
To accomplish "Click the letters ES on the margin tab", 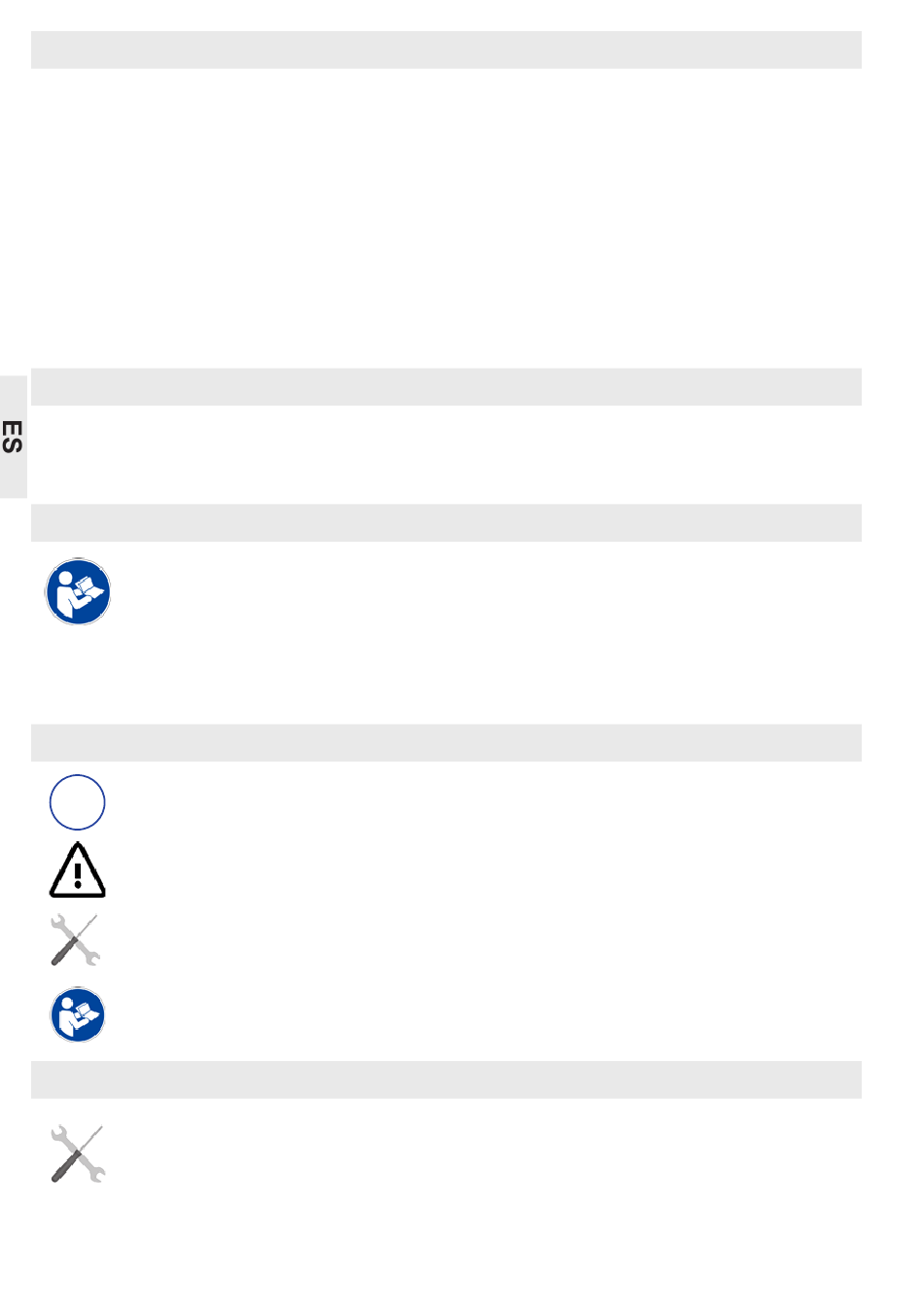I will coord(12,437).
